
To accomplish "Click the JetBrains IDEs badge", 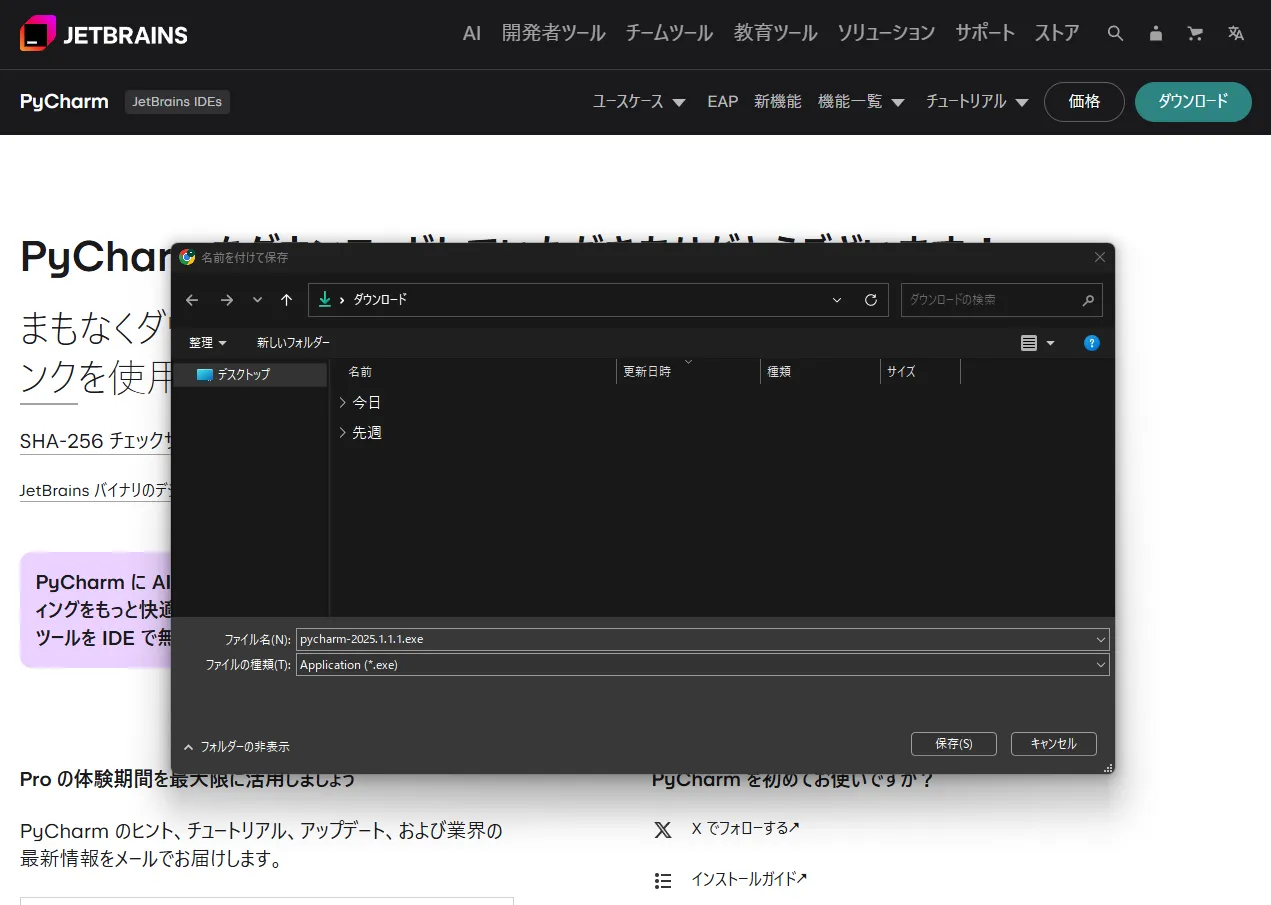I will tap(177, 101).
